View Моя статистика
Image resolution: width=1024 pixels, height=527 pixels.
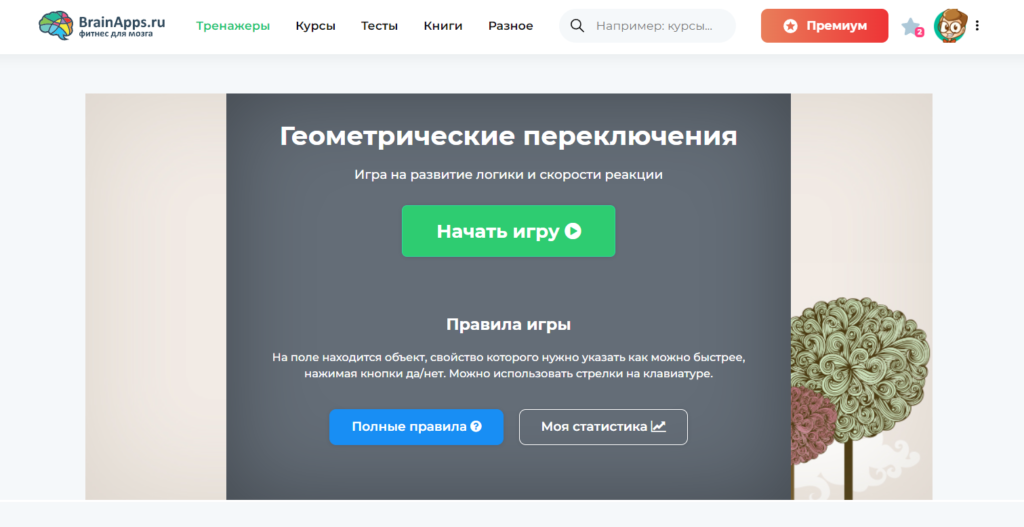603,427
